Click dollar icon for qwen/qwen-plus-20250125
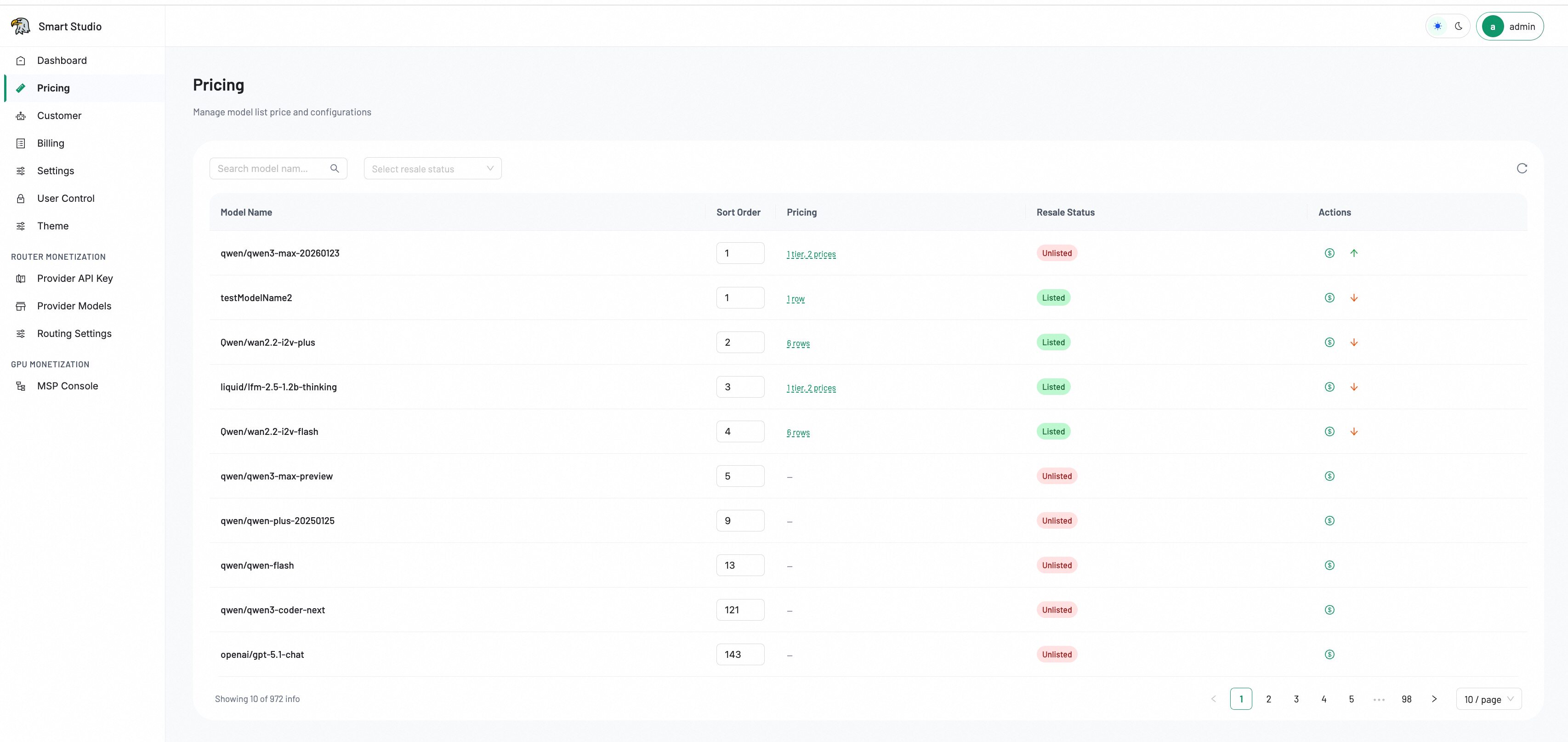This screenshot has width=1568, height=742. (1329, 520)
